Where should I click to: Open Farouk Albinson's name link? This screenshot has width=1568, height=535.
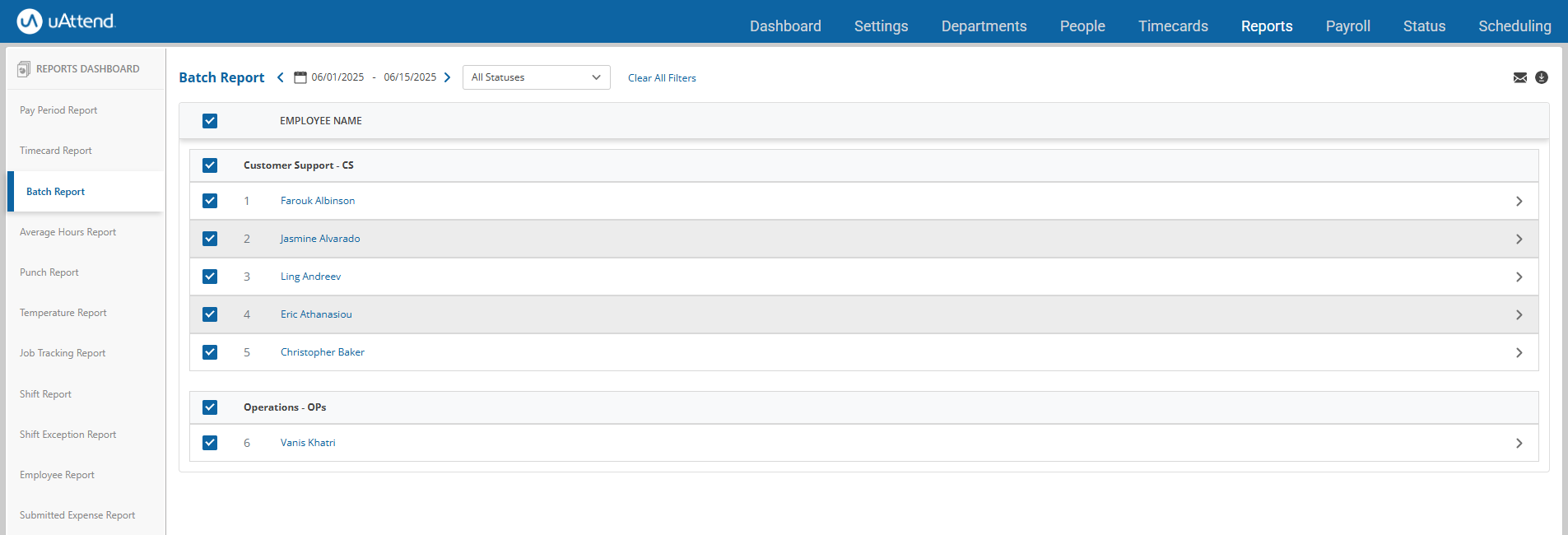pyautogui.click(x=318, y=201)
